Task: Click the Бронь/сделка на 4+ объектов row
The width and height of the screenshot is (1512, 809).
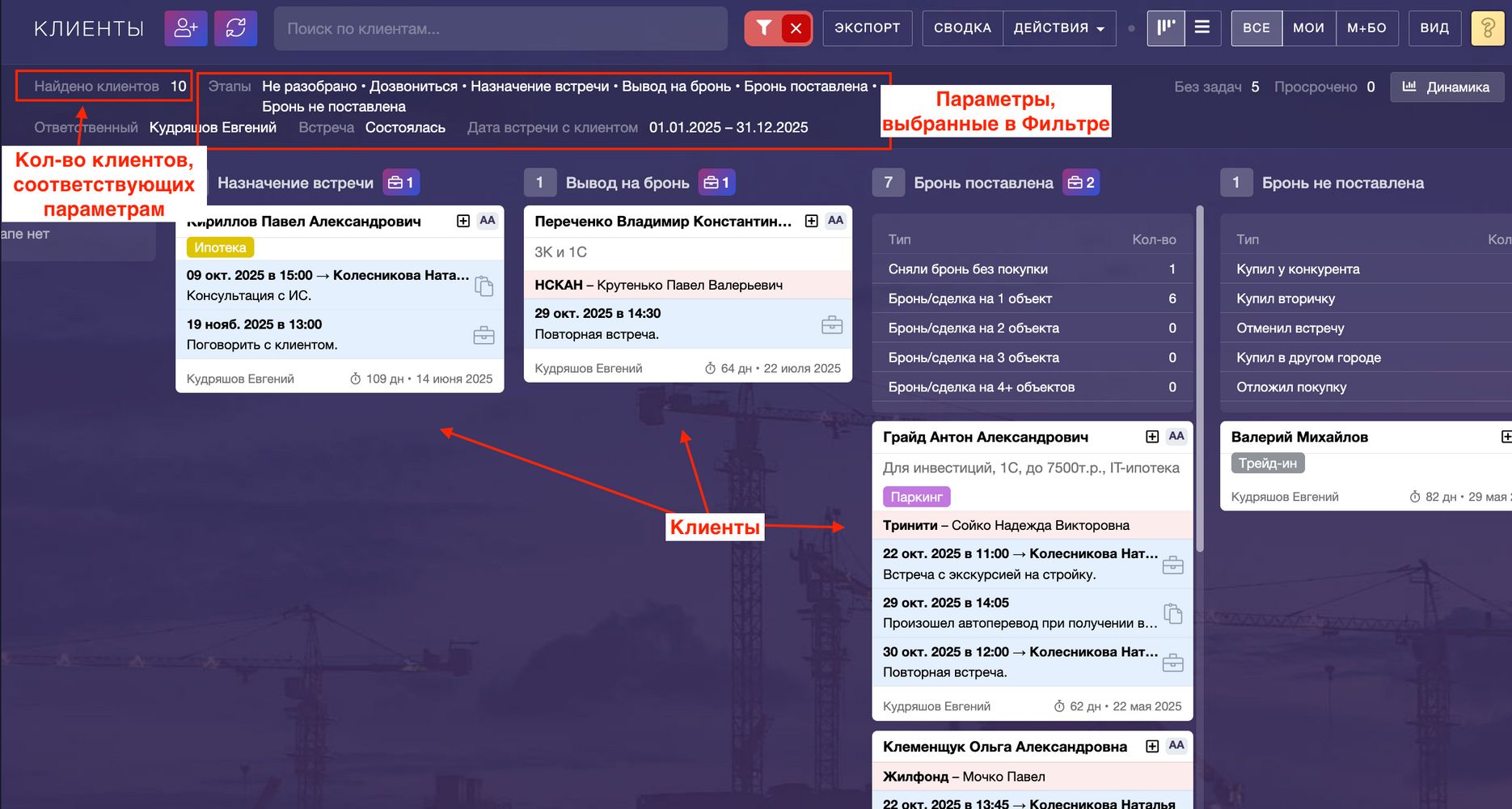Action: pos(1032,387)
